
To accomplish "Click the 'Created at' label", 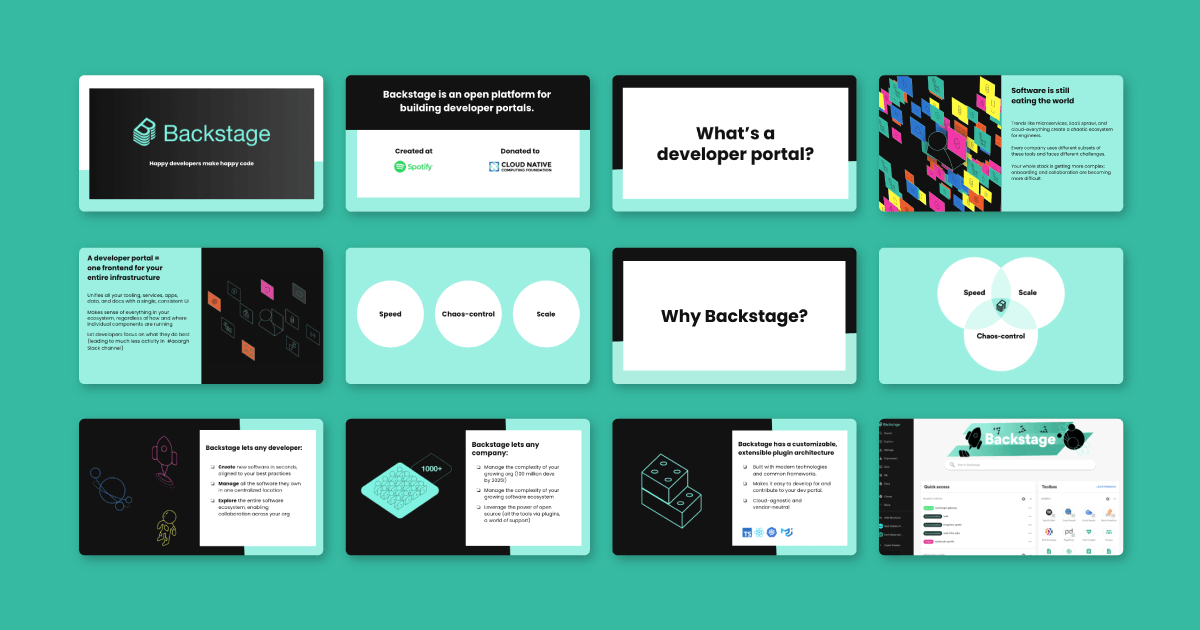I will (x=414, y=151).
